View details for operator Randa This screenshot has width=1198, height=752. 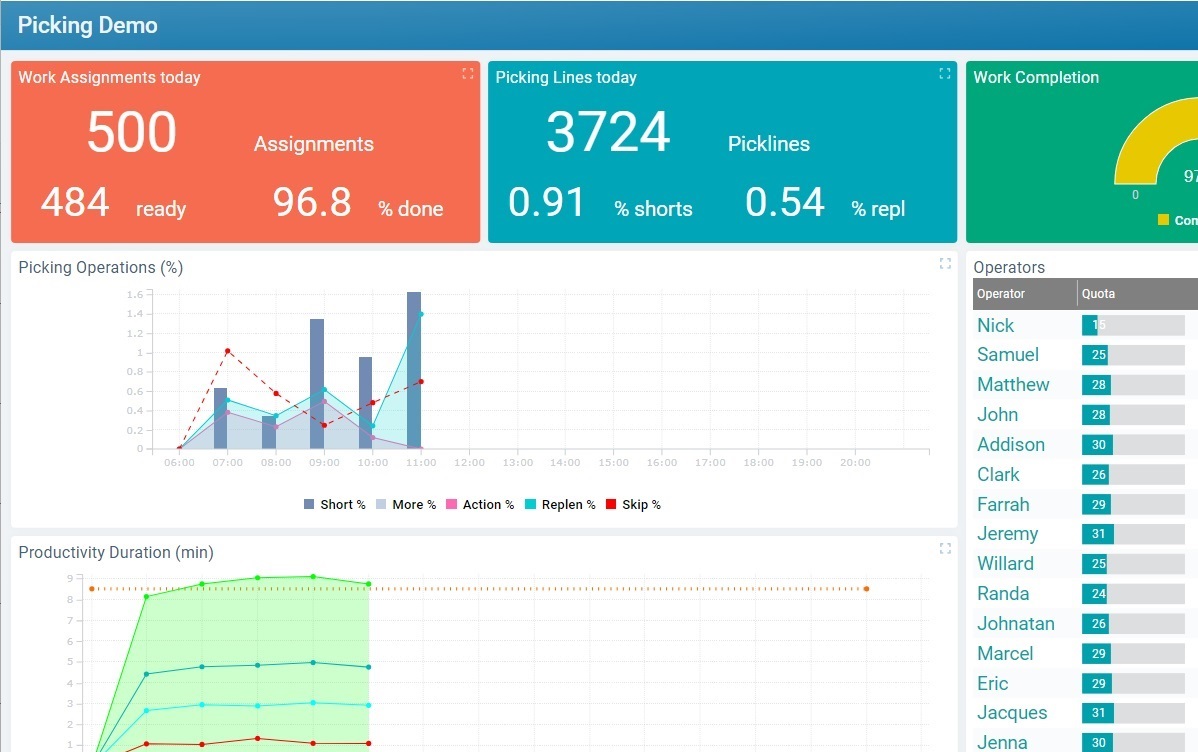1003,593
